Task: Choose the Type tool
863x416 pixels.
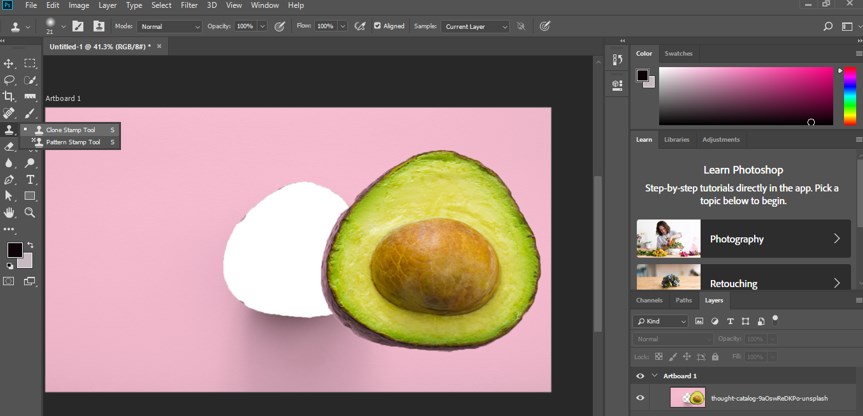Action: coord(30,179)
